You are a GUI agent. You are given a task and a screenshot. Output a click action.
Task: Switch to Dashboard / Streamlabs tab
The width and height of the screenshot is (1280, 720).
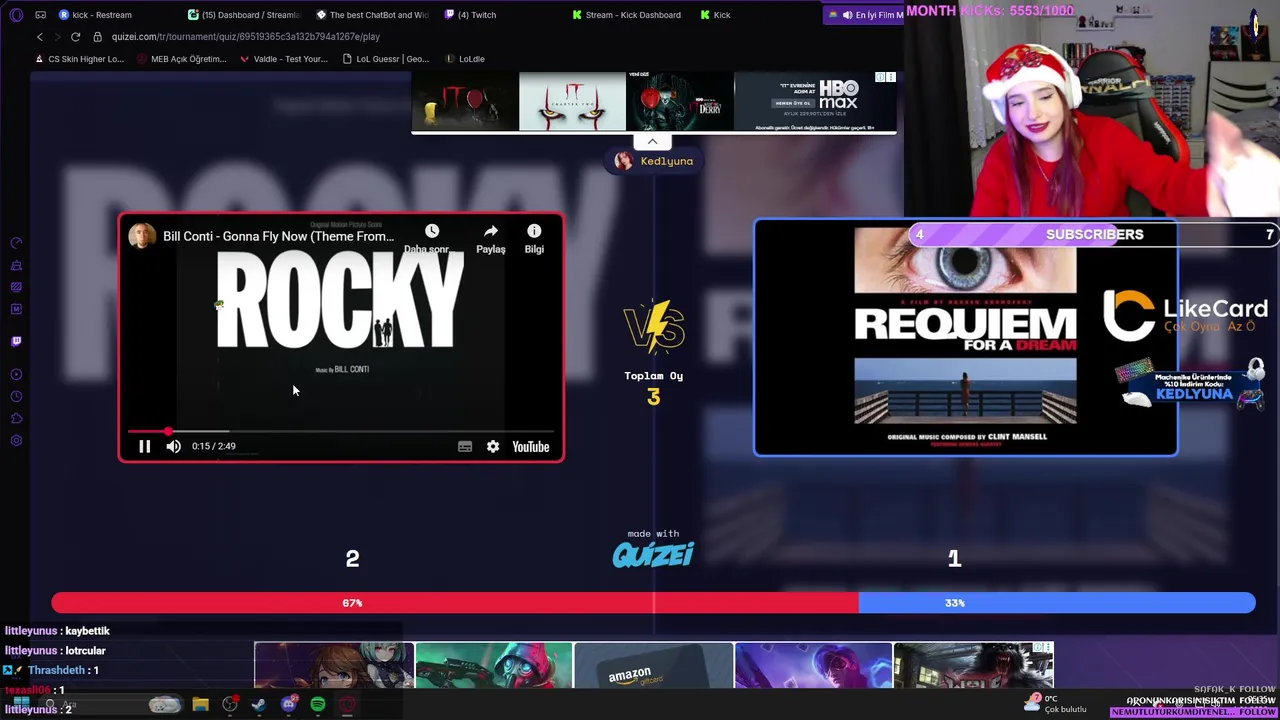pos(244,15)
